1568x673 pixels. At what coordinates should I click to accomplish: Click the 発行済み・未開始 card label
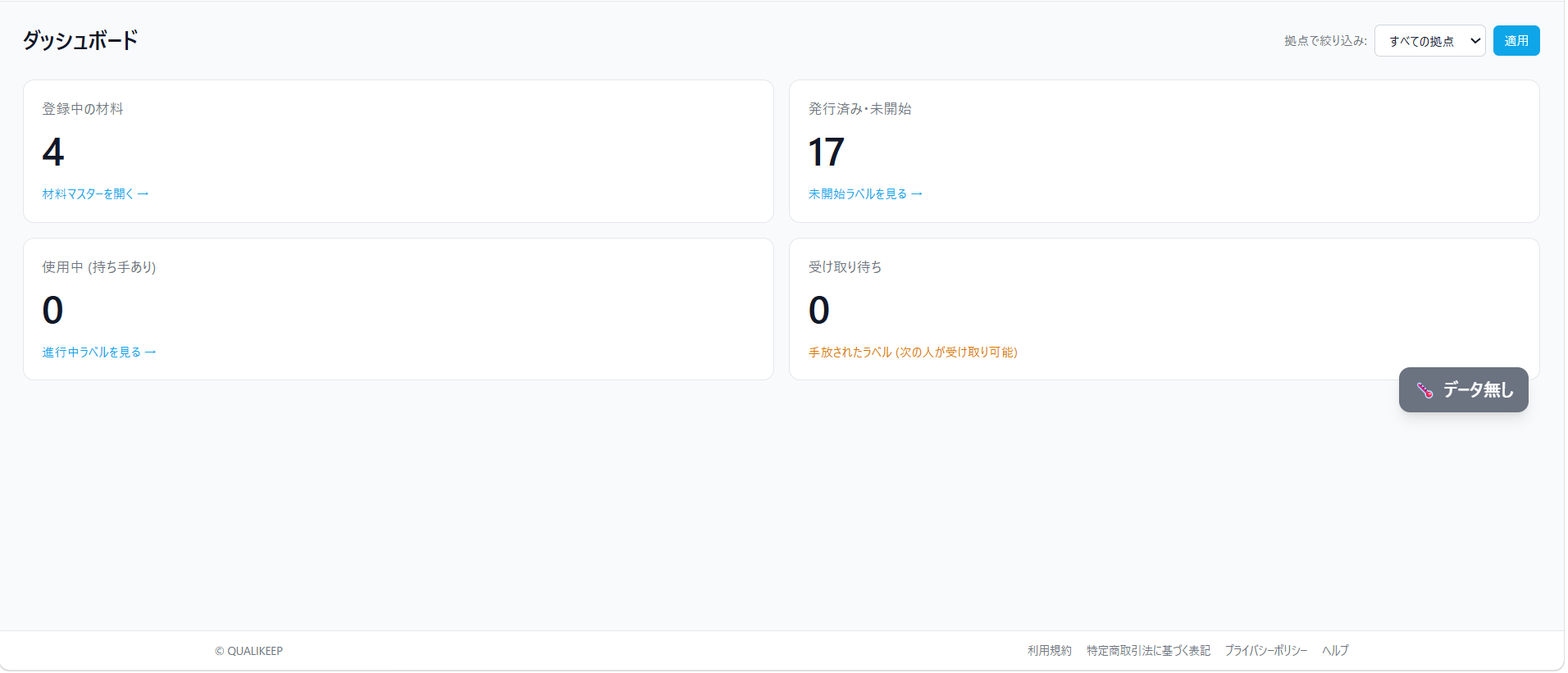pyautogui.click(x=859, y=109)
